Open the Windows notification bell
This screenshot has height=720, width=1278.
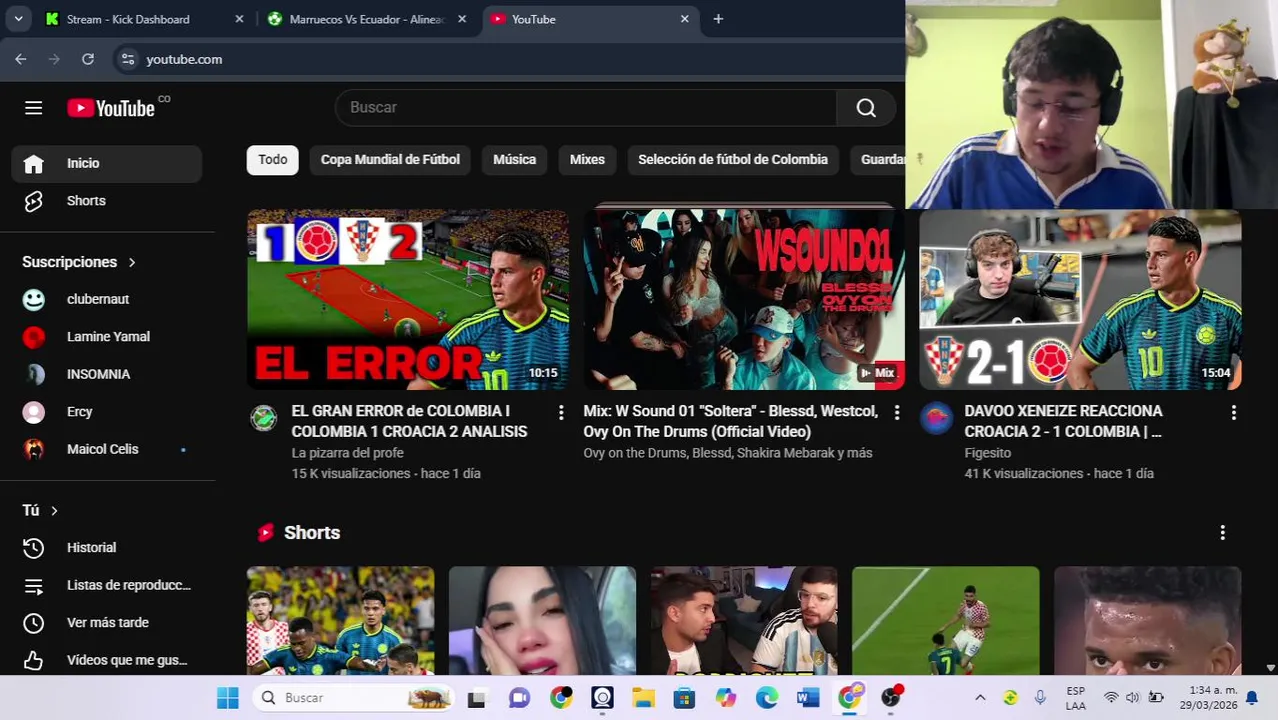tap(1251, 698)
